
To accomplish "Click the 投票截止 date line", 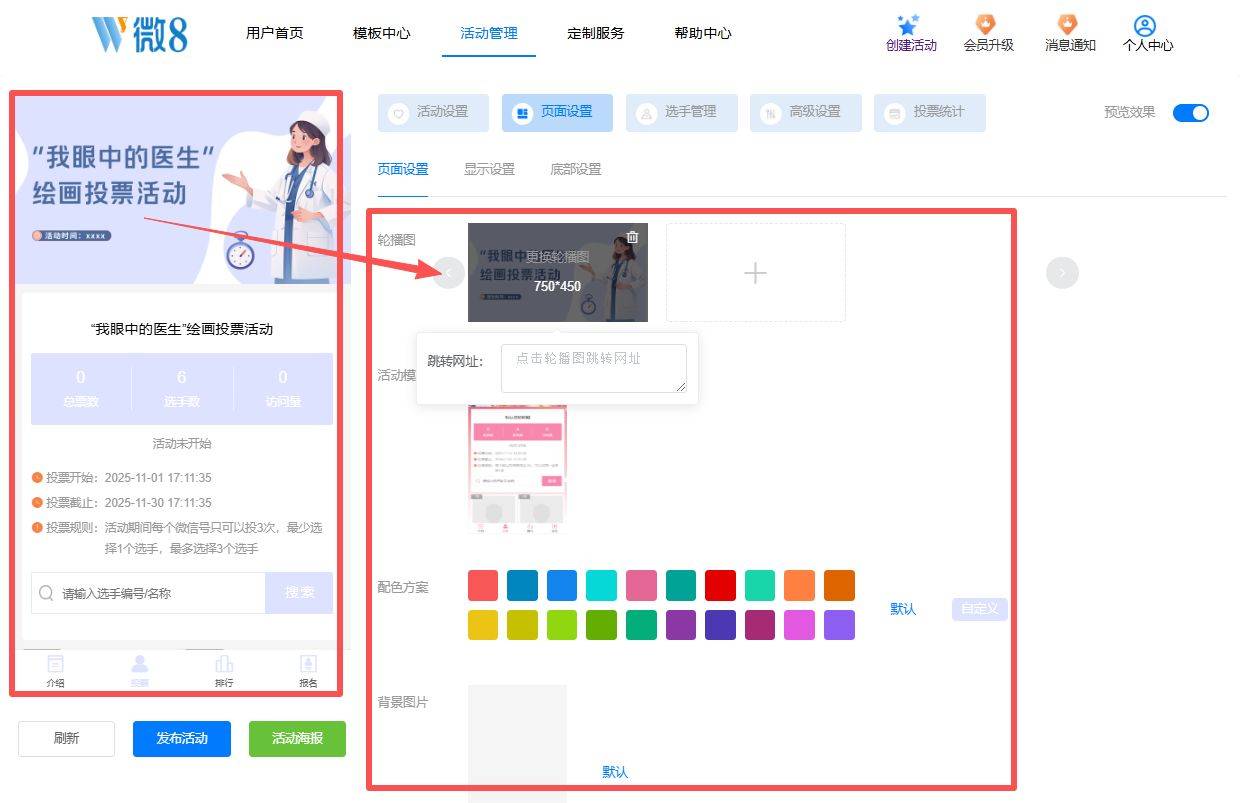I will point(122,503).
